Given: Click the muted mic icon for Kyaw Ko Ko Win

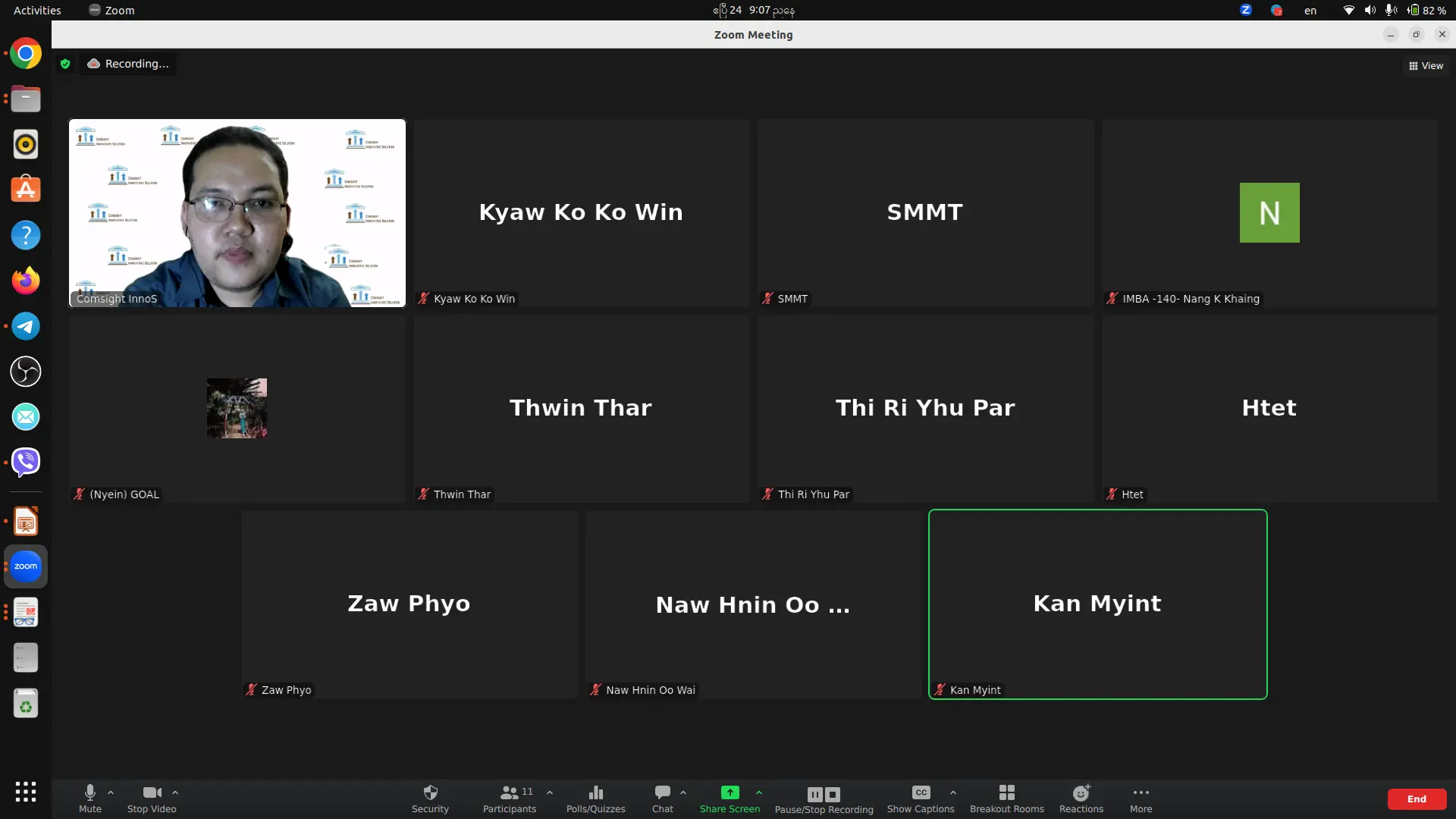Looking at the screenshot, I should click(424, 299).
